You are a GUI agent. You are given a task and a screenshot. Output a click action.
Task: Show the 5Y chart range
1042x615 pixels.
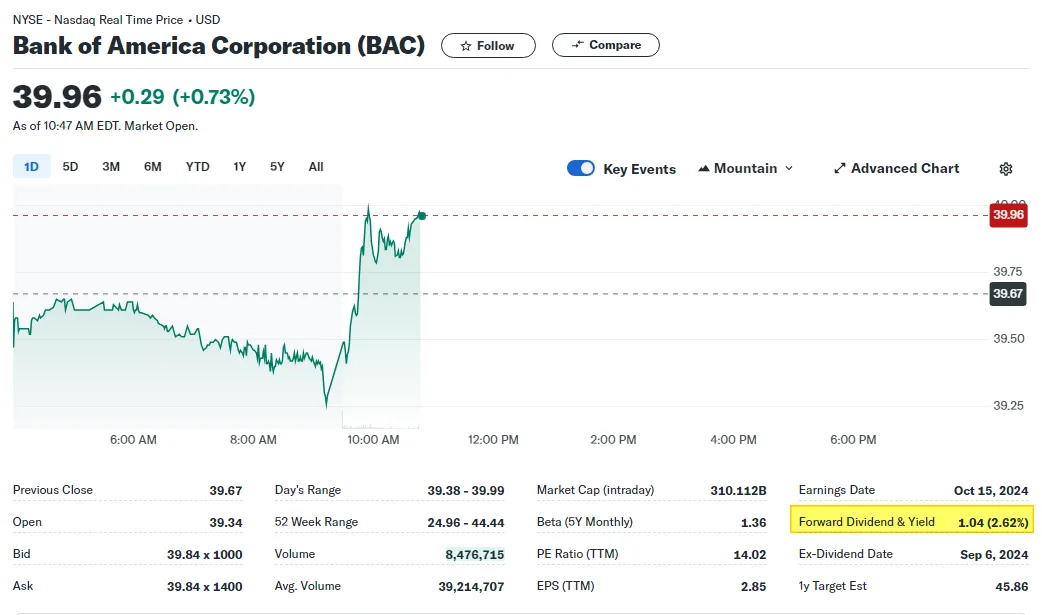(277, 167)
